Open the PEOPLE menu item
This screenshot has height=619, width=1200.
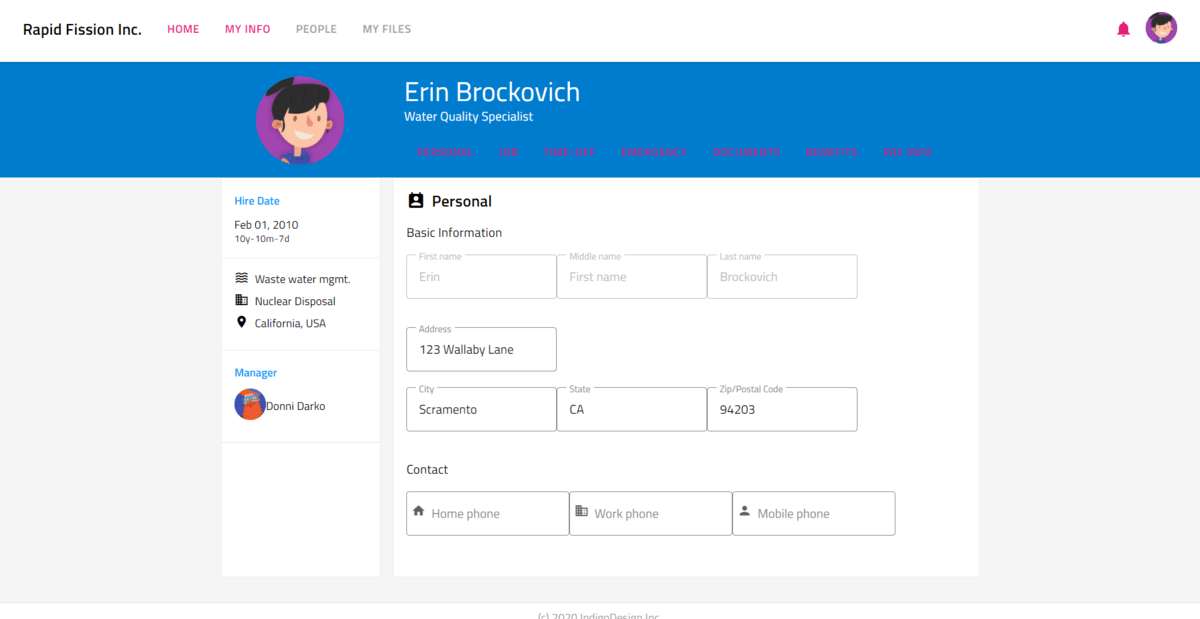316,29
